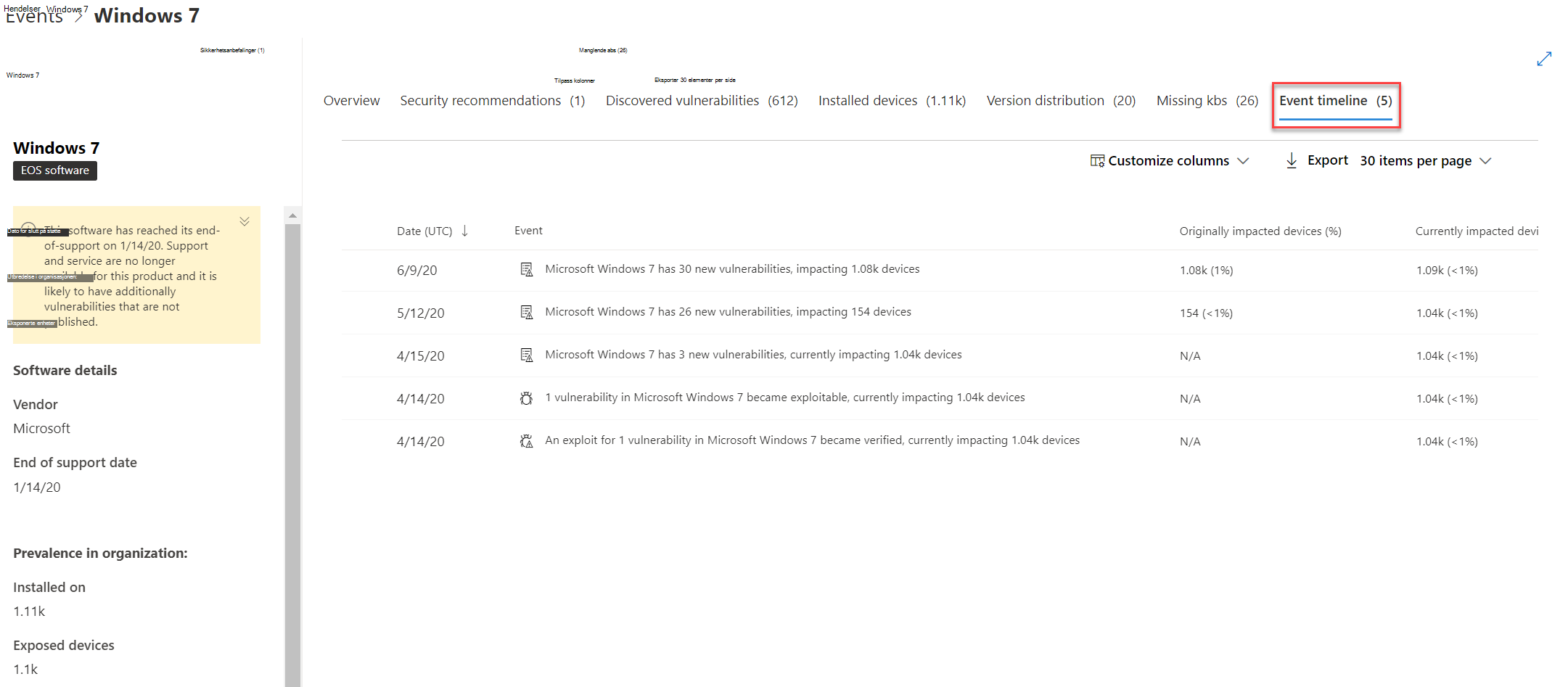Click the exploit verified event bug icon
Image resolution: width=1568 pixels, height=687 pixels.
(527, 441)
